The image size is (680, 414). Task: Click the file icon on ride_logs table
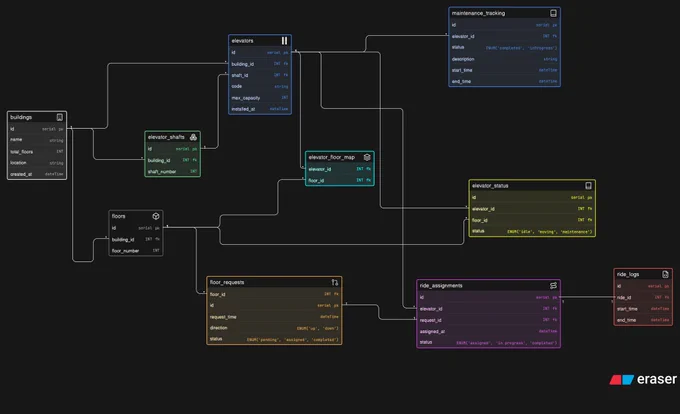(x=665, y=274)
